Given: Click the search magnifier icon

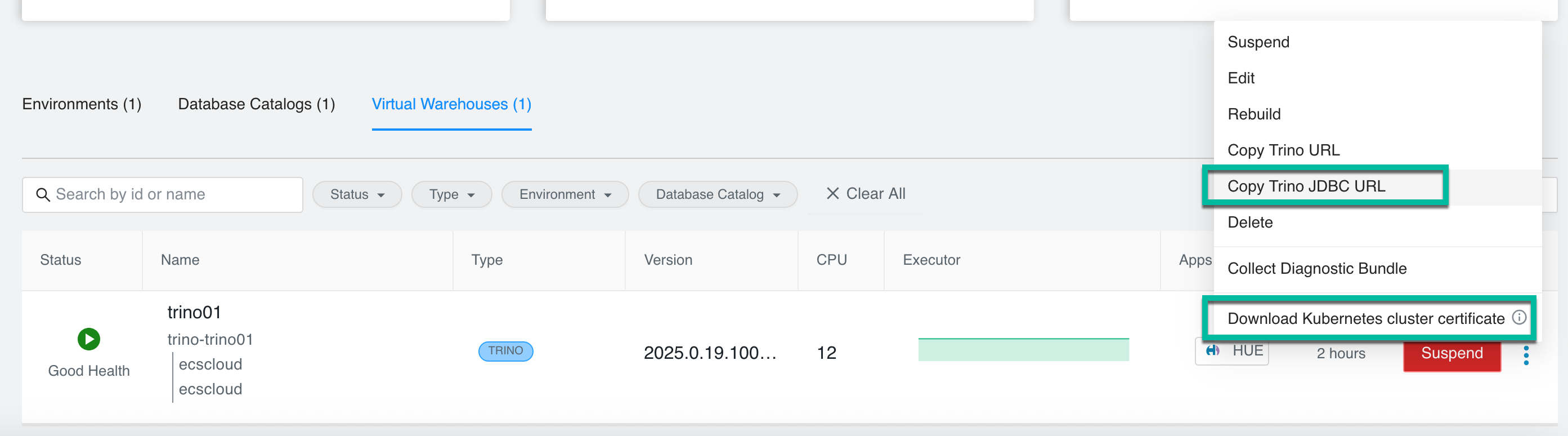Looking at the screenshot, I should (x=43, y=195).
